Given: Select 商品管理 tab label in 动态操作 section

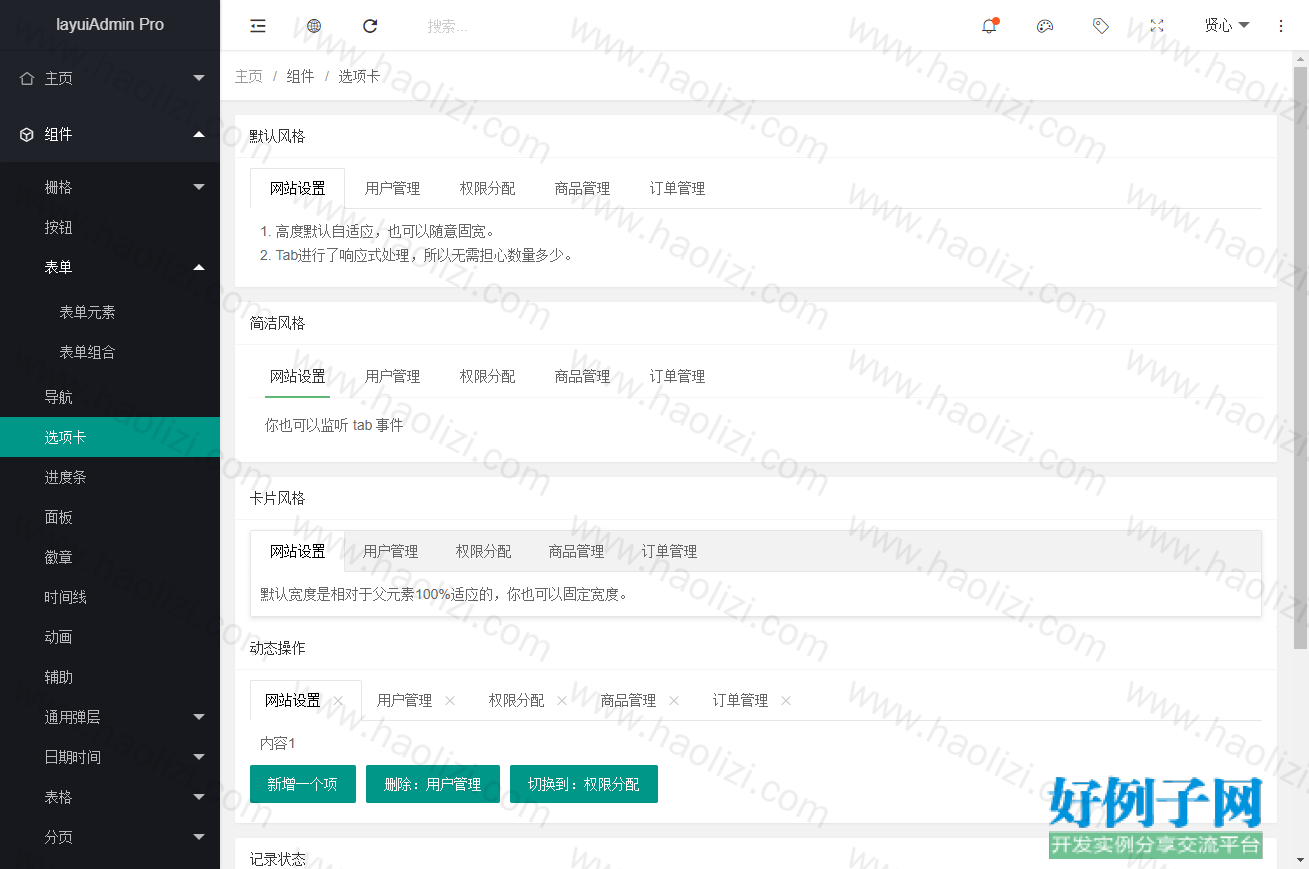Looking at the screenshot, I should click(x=628, y=701).
